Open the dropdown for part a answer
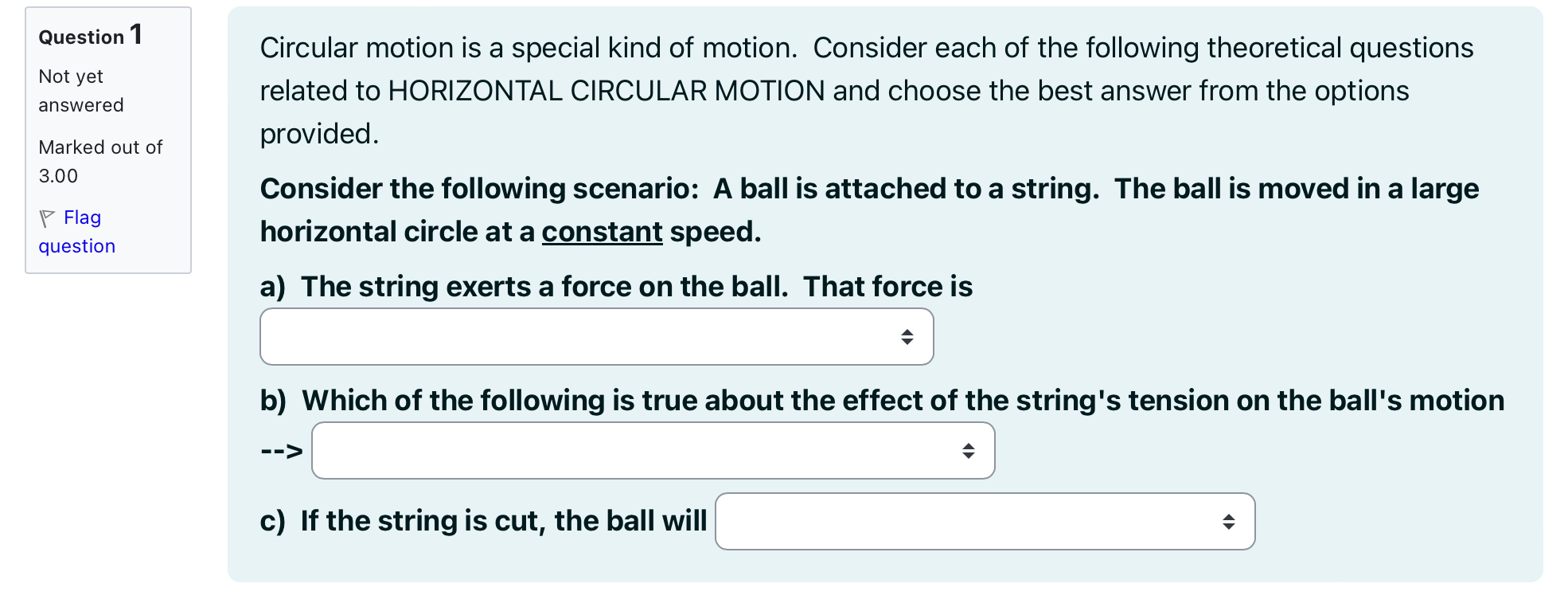This screenshot has height=607, width=1568. click(596, 336)
